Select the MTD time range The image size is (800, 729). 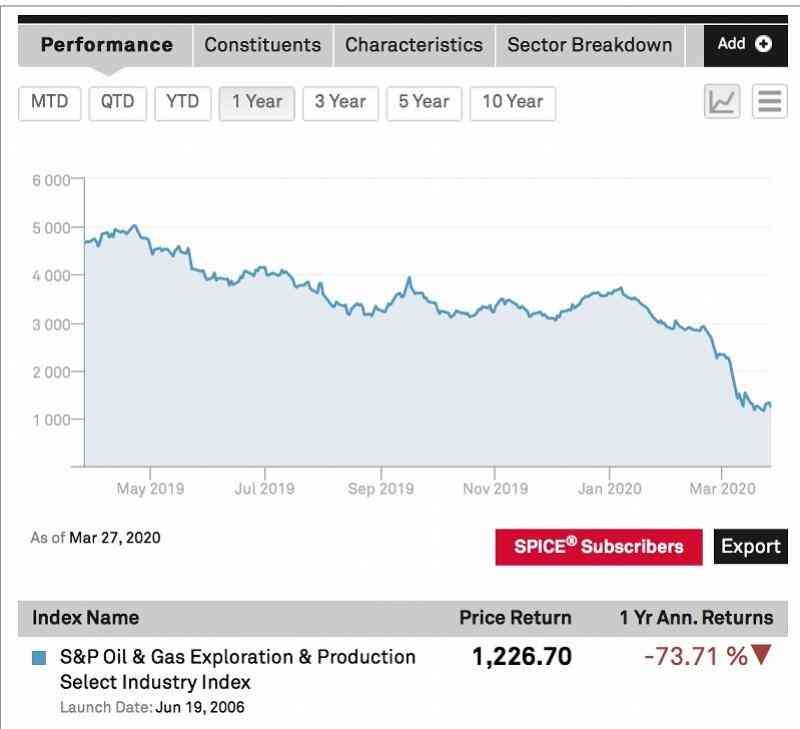pyautogui.click(x=49, y=102)
